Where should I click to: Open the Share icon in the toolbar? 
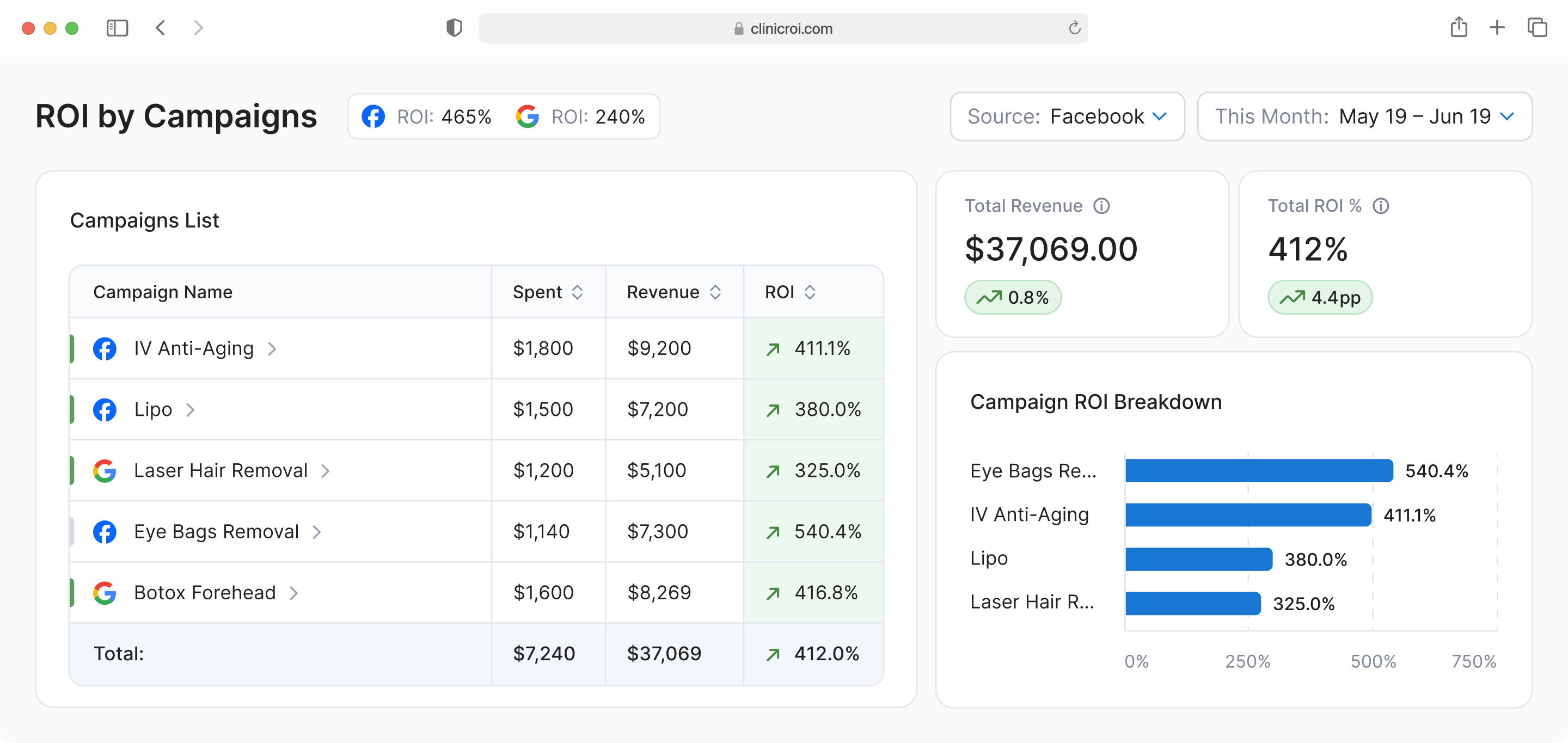coord(1459,27)
